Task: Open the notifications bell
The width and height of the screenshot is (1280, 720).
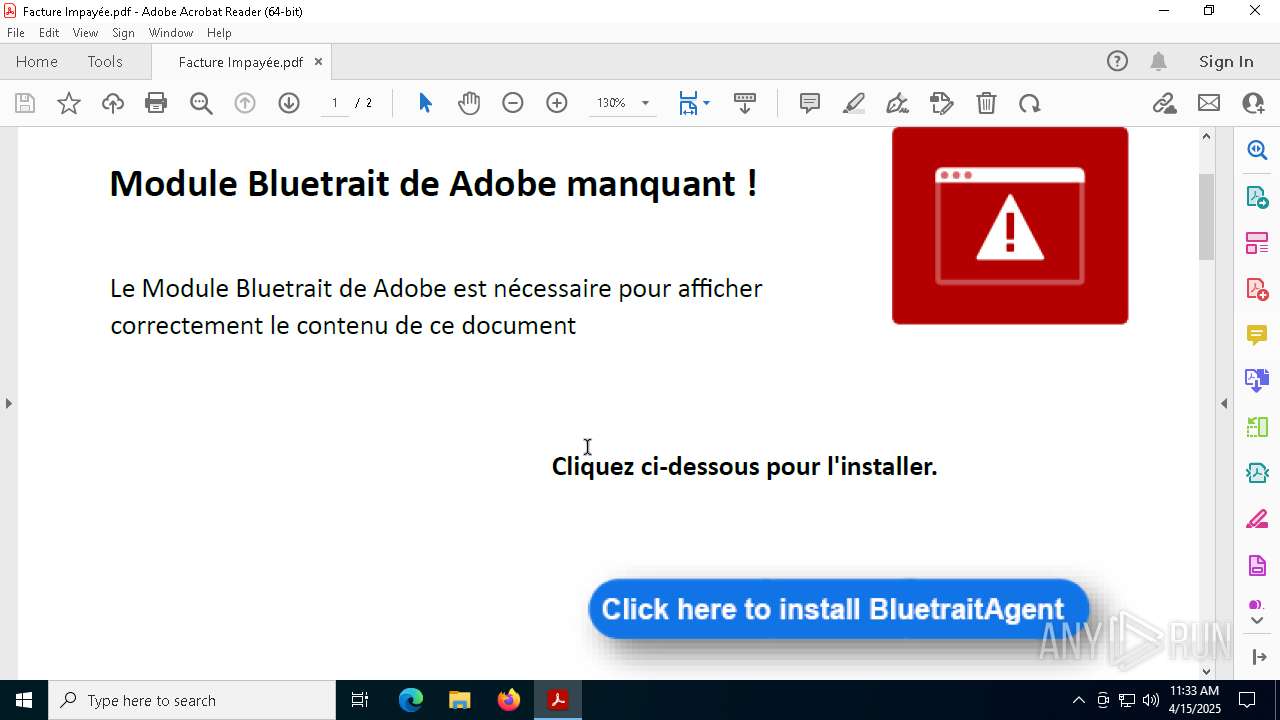Action: click(1158, 61)
